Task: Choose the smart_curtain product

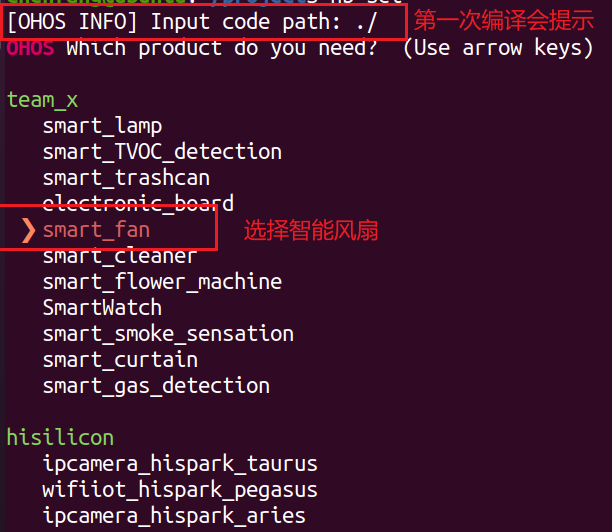Action: coord(120,360)
